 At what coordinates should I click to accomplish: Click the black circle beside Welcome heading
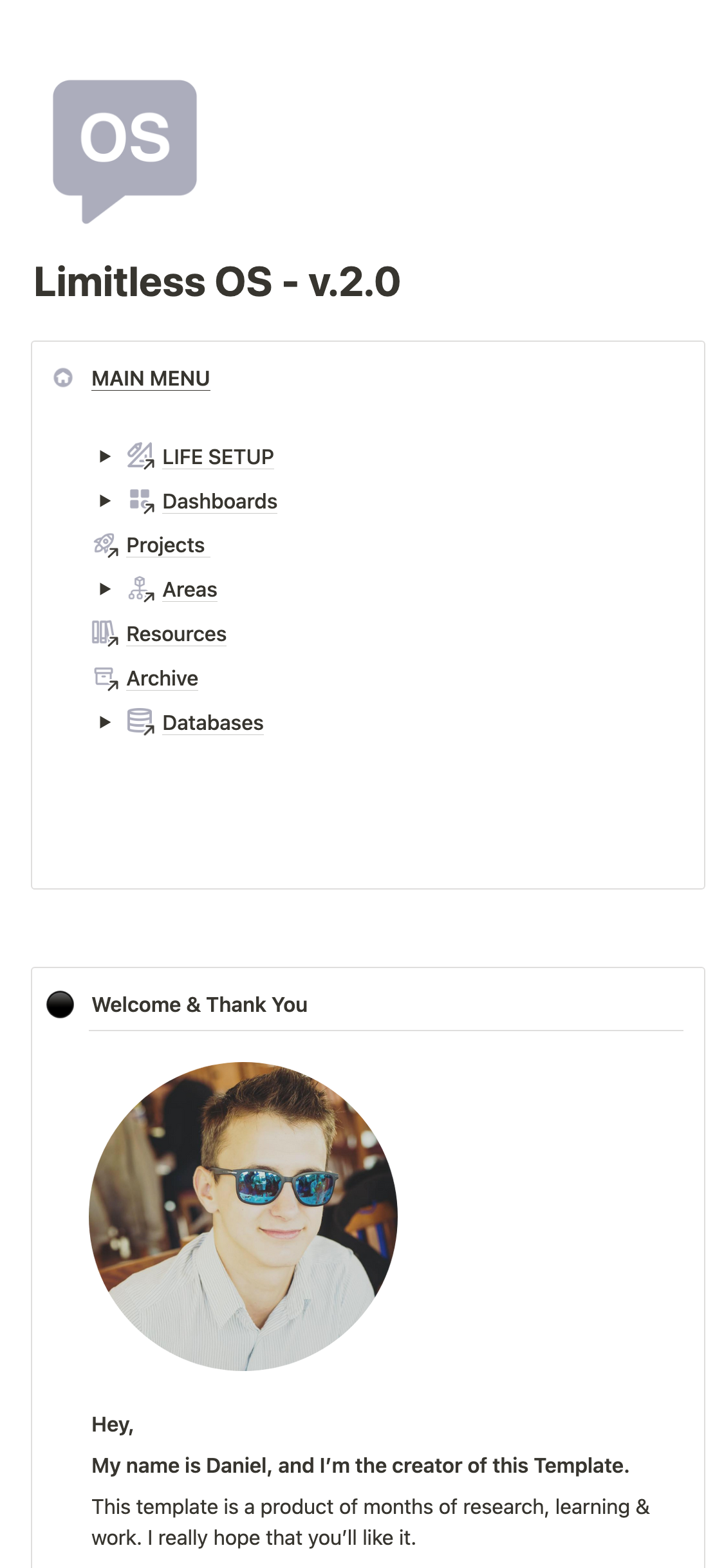(60, 1004)
